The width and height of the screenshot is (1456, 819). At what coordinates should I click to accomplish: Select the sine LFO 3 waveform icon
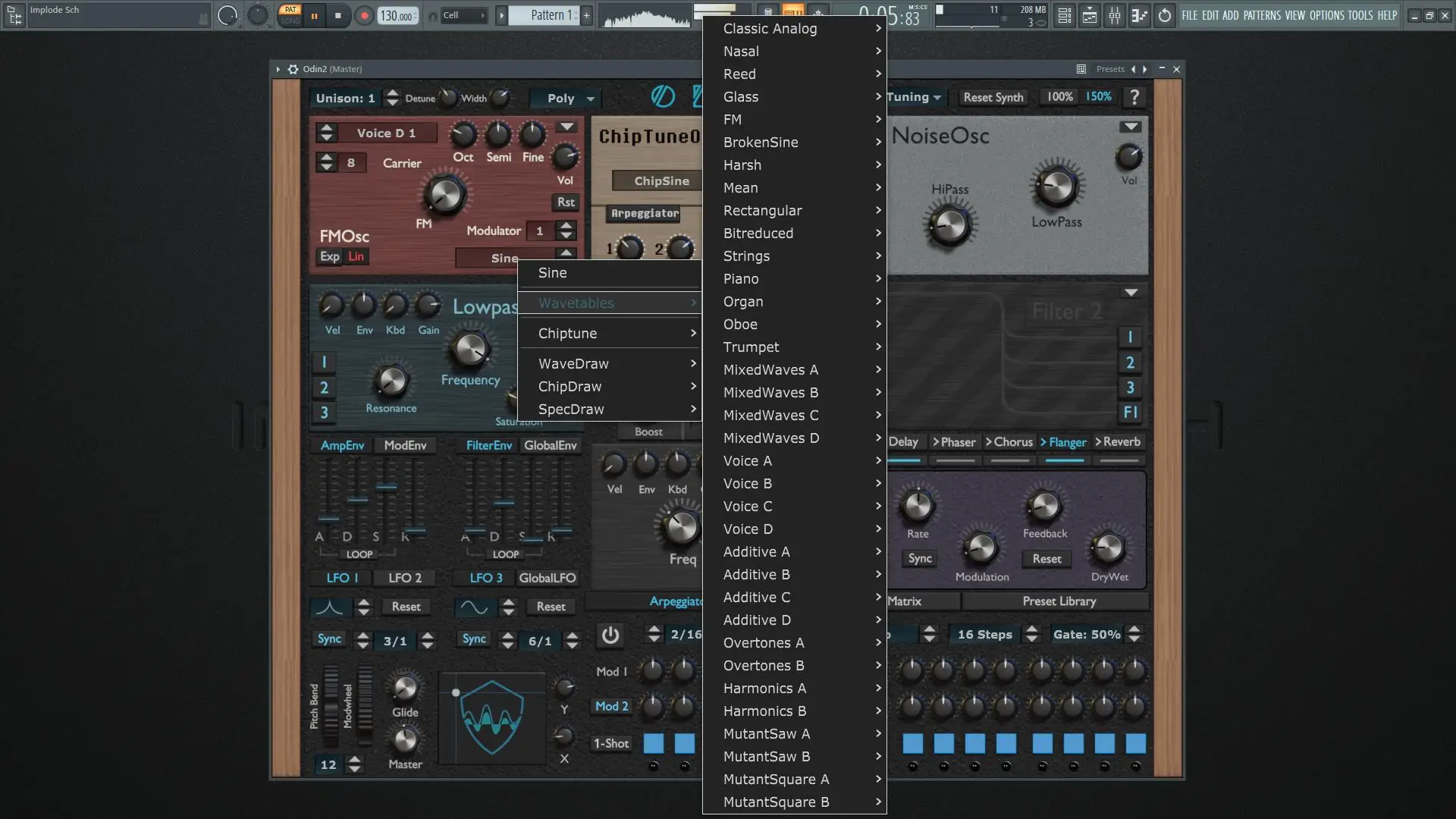(474, 607)
